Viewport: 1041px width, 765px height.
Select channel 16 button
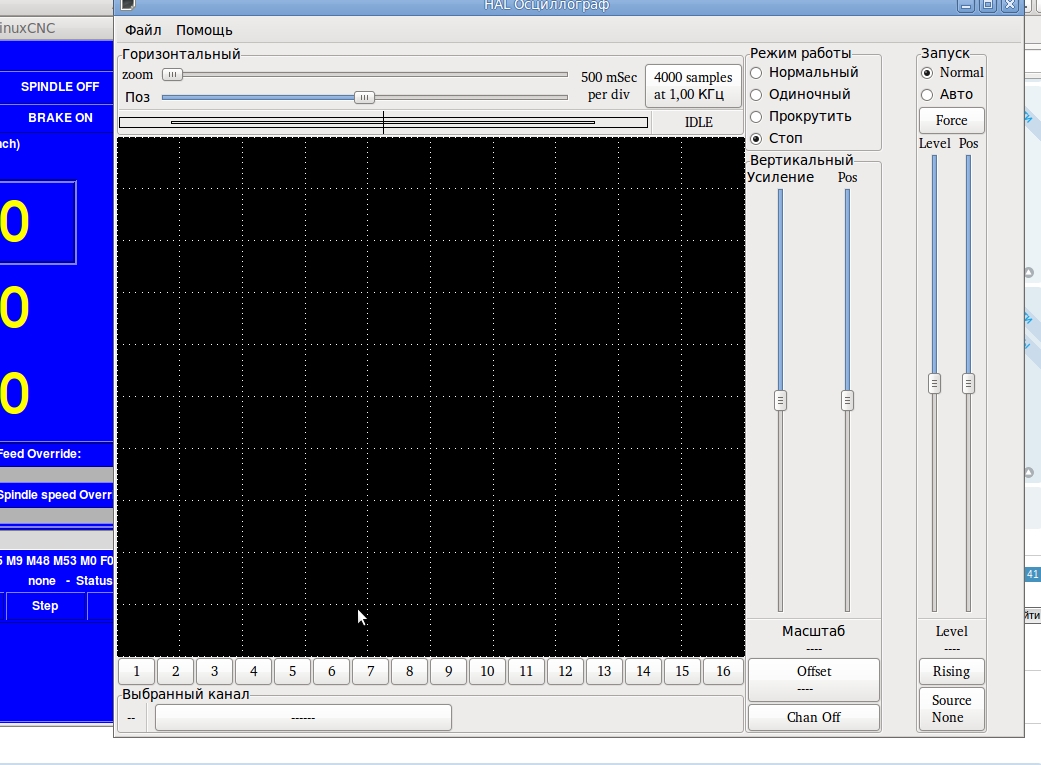click(724, 671)
